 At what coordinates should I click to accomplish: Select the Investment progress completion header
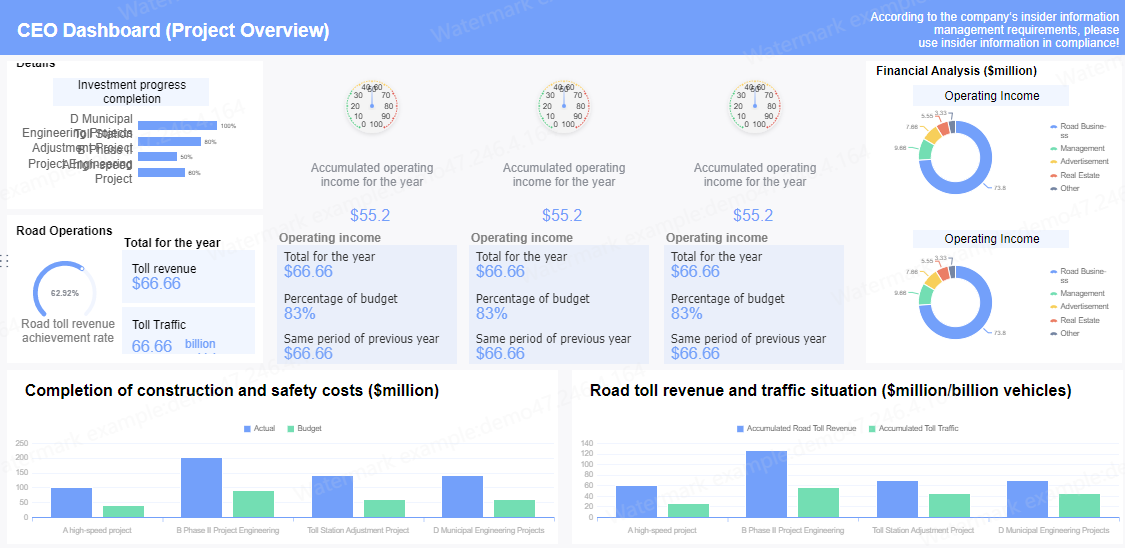click(131, 92)
